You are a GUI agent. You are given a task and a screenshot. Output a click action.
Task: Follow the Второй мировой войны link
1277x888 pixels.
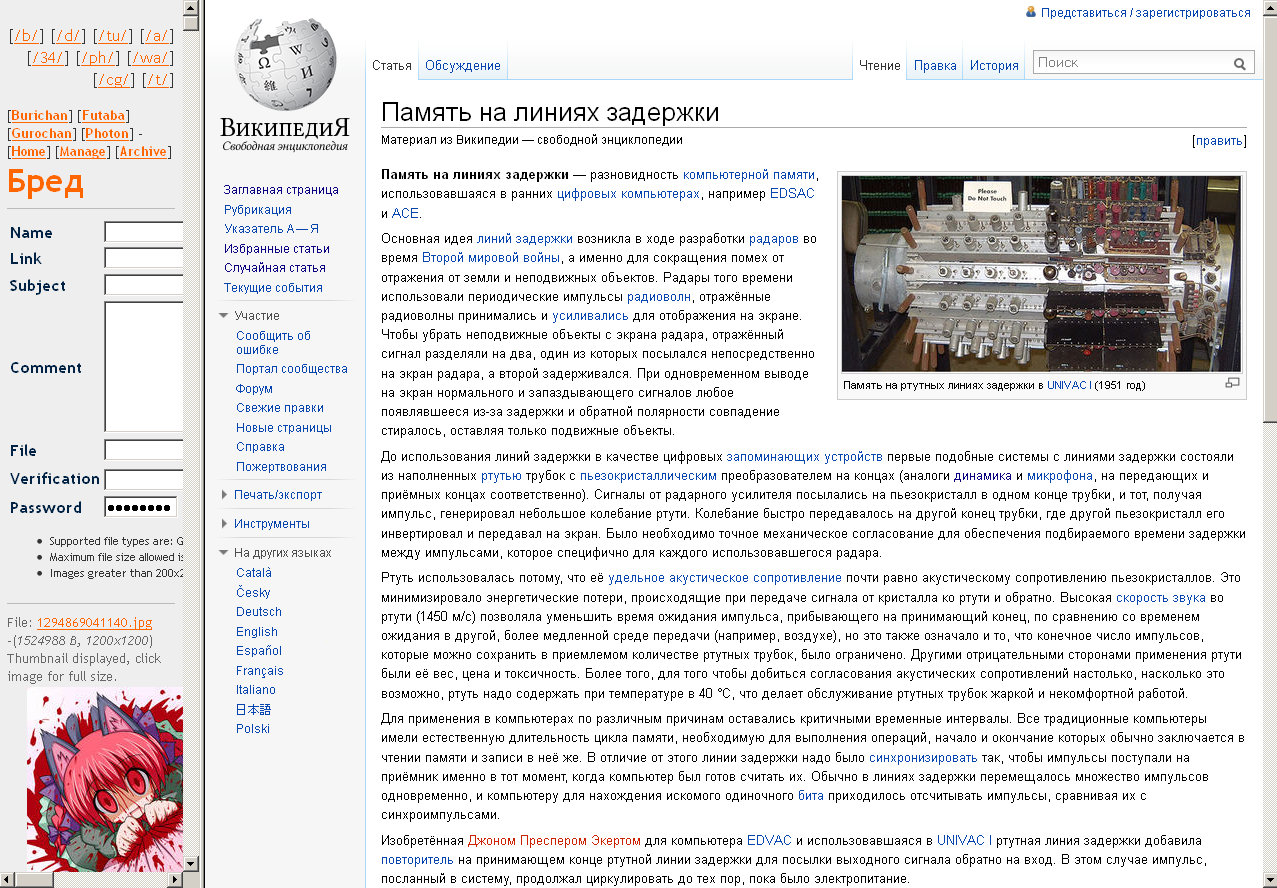coord(491,258)
